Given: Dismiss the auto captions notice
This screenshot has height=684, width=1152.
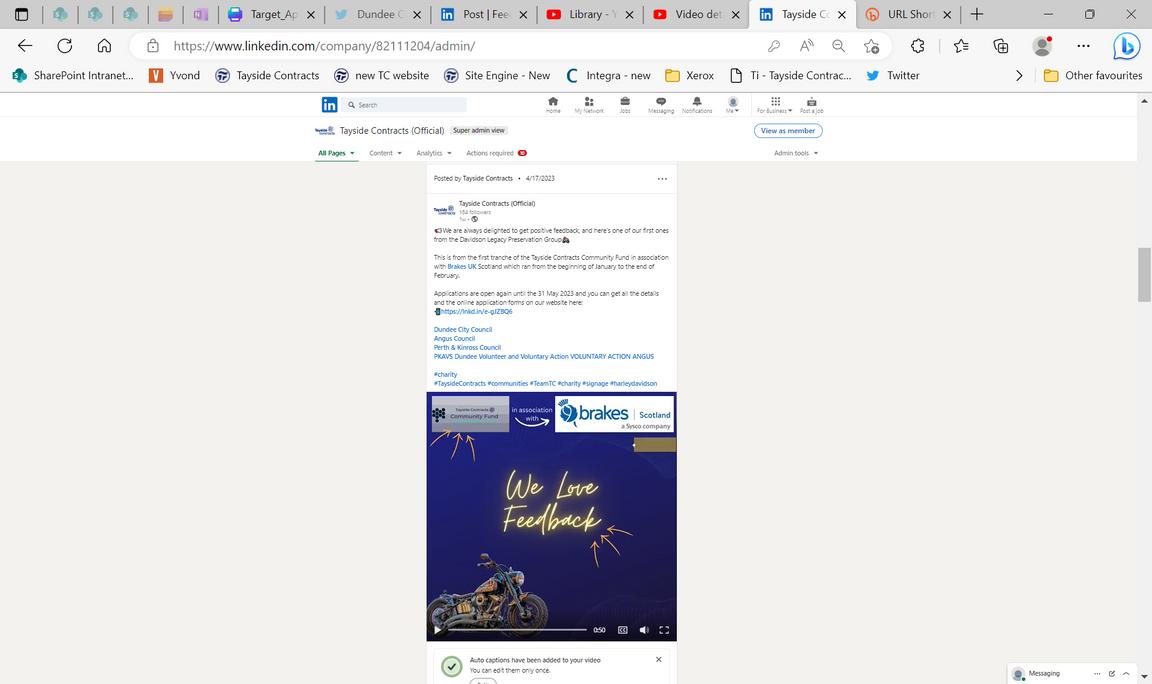Looking at the screenshot, I should coord(658,659).
